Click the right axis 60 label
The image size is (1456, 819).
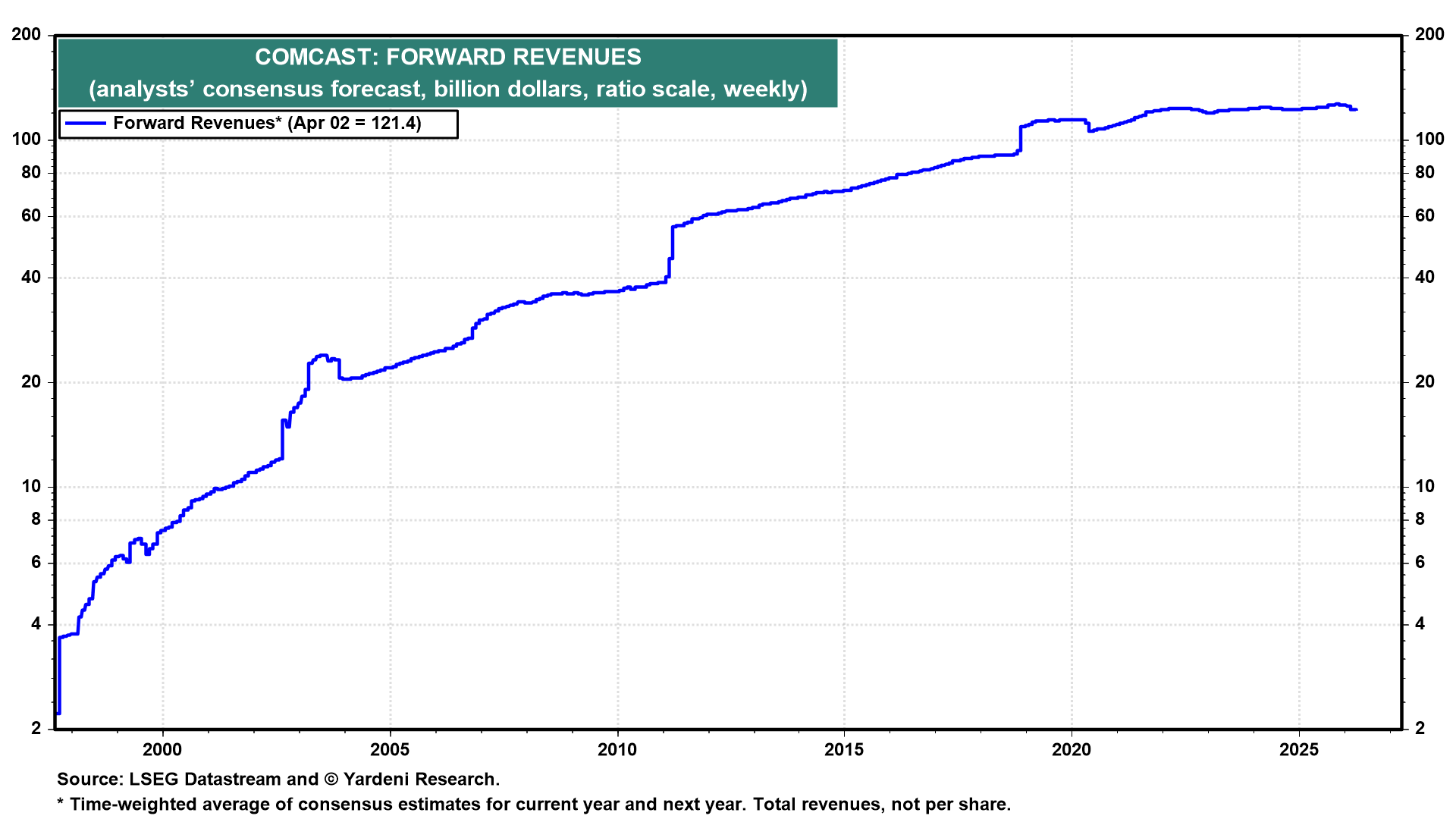(1425, 216)
